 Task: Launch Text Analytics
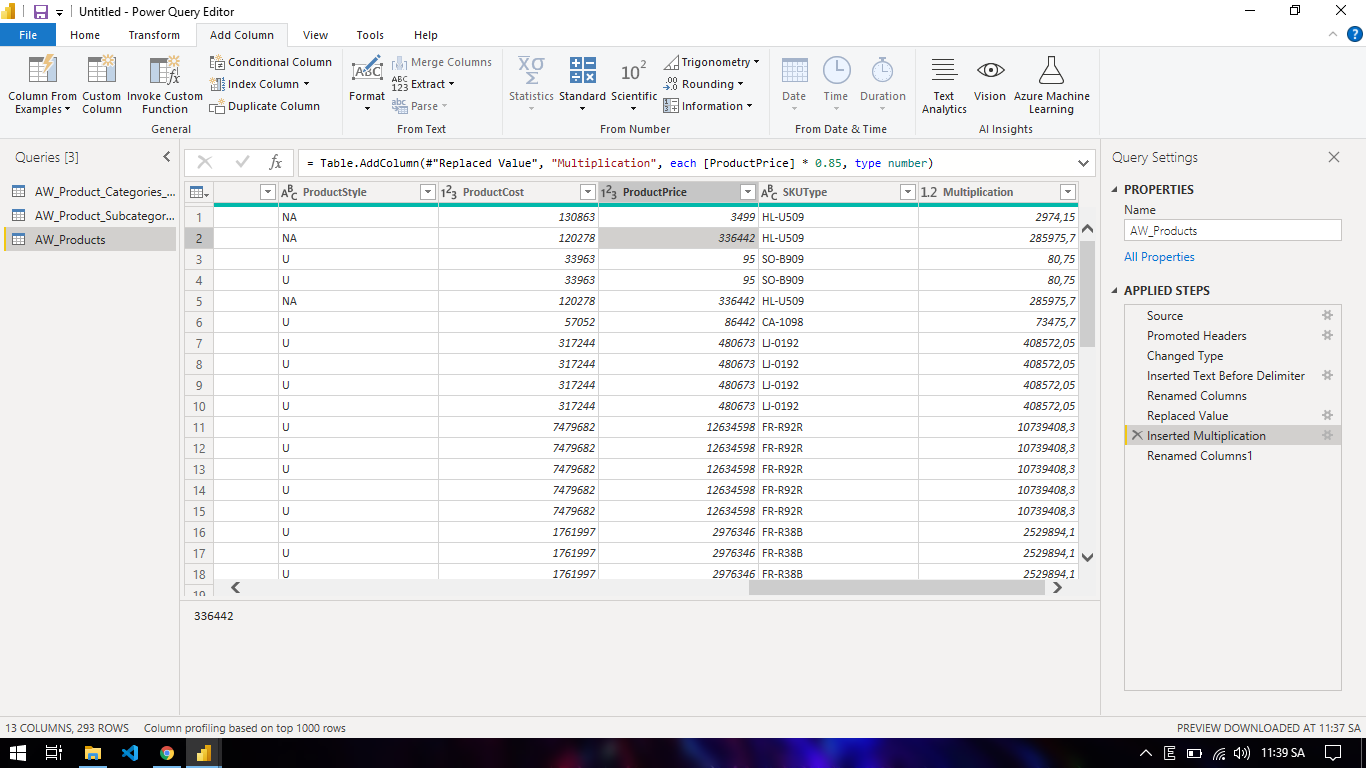coord(944,85)
